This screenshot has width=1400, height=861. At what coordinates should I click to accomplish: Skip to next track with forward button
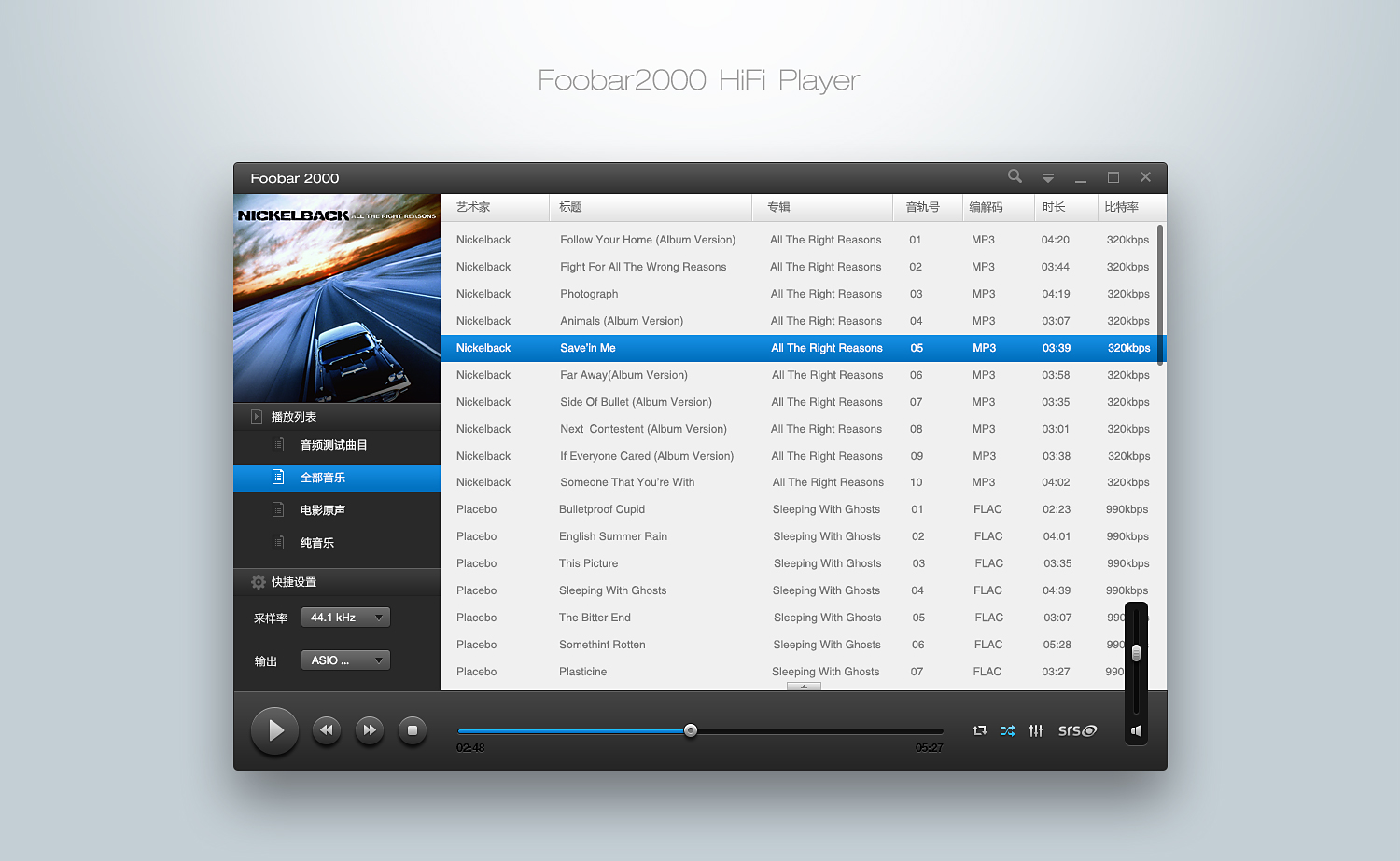pos(370,730)
